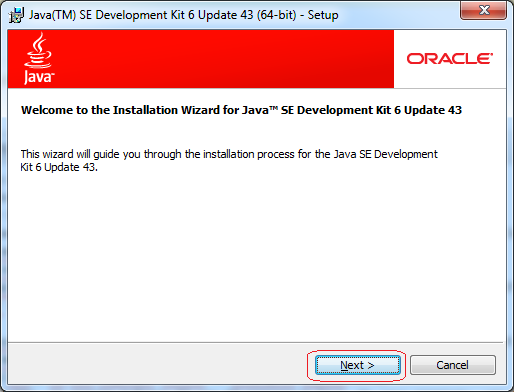The width and height of the screenshot is (514, 392).
Task: Click the "(64-bit)" text in title bar
Action: coord(276,15)
